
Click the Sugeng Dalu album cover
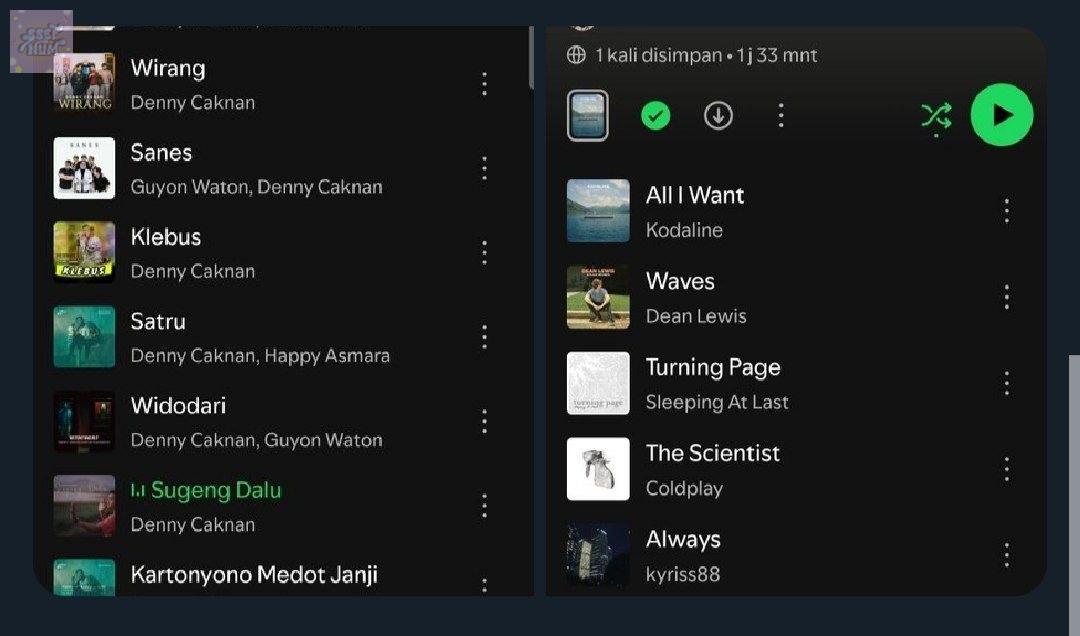[x=84, y=506]
